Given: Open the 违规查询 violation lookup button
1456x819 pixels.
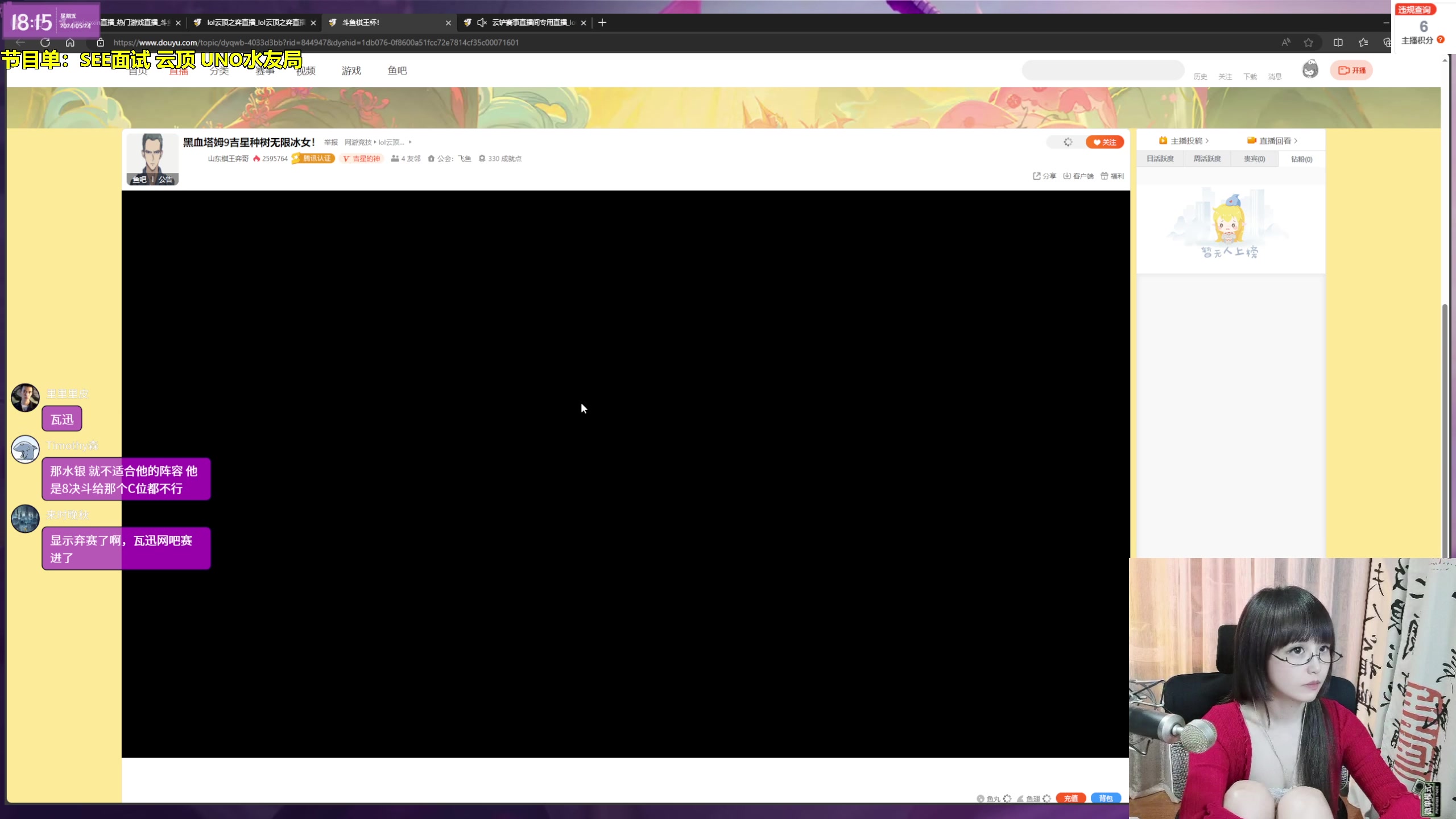Looking at the screenshot, I should (1415, 10).
